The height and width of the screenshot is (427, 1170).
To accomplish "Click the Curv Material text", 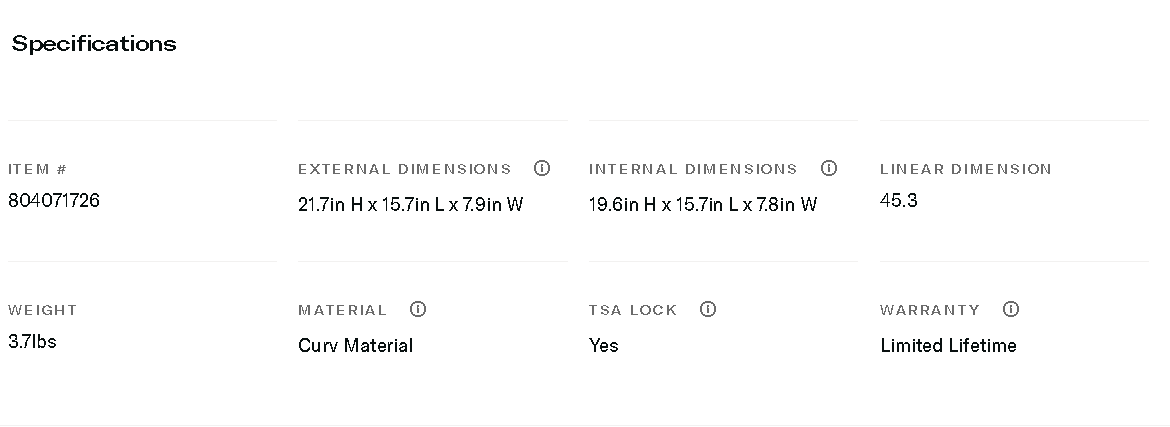I will (355, 345).
